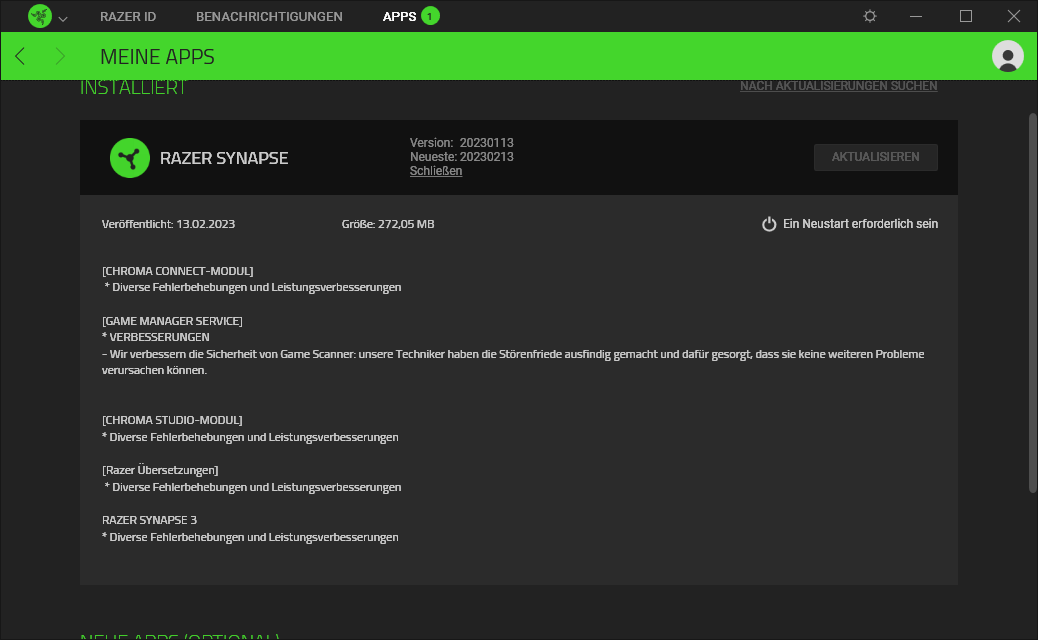Click the [CHROMA CONNECT-MODUL] heading

(x=177, y=271)
